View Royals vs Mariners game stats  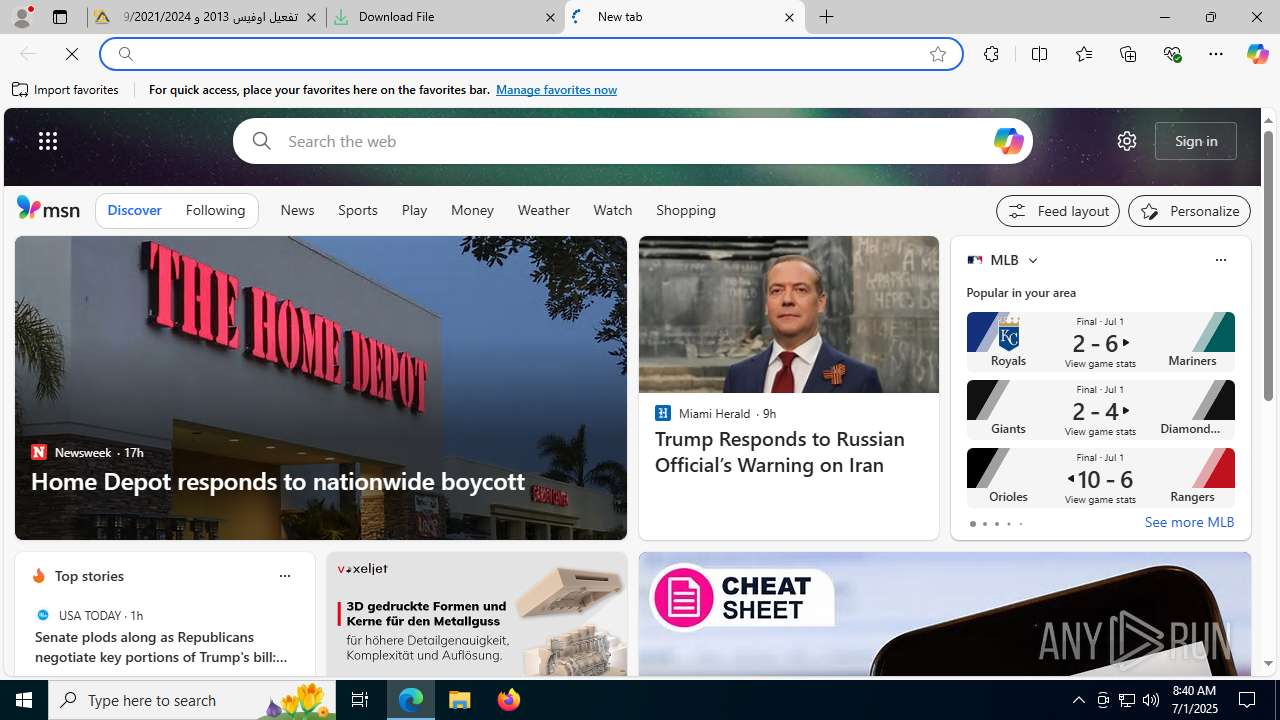1100,342
